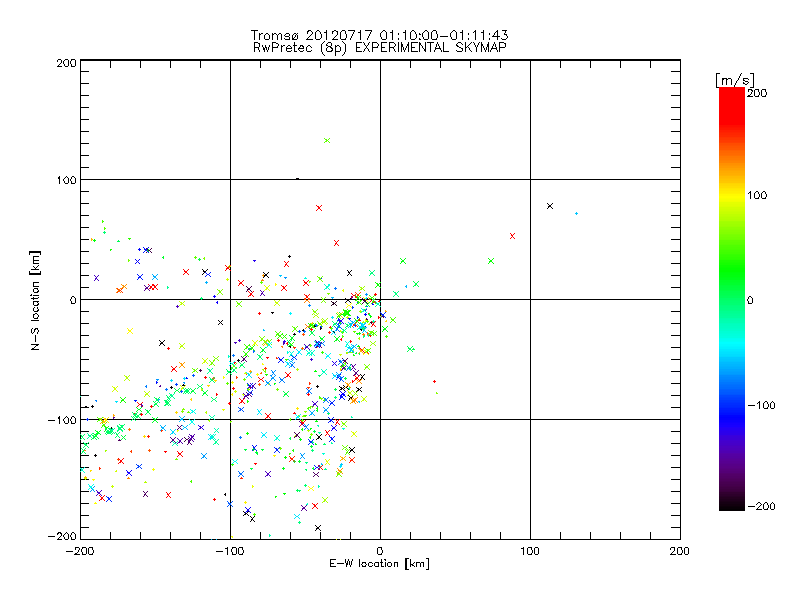
Task: Click the '[m/s]' colorbar unit label
Action: coord(735,80)
